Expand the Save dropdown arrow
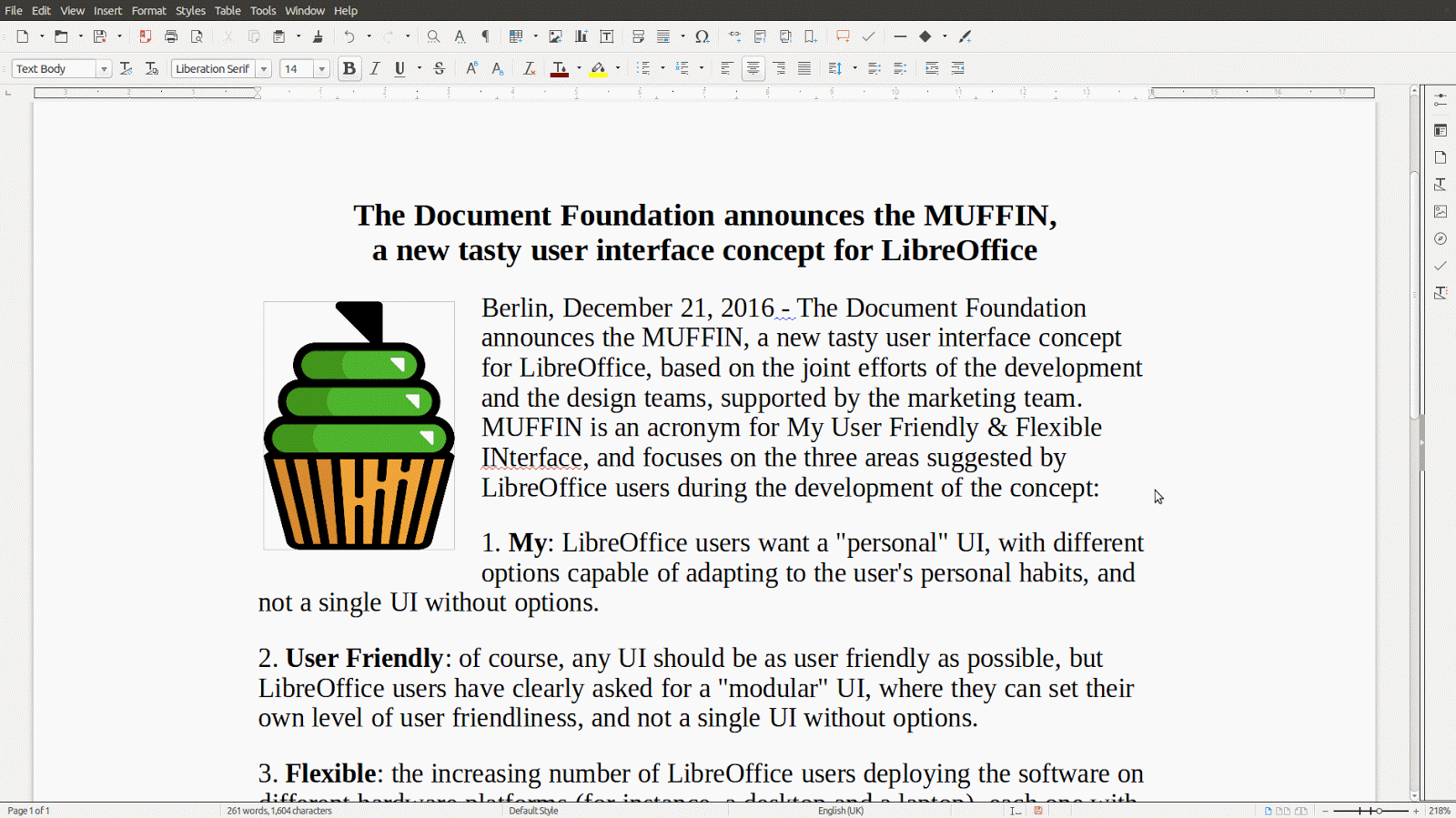The height and width of the screenshot is (818, 1456). (x=119, y=36)
